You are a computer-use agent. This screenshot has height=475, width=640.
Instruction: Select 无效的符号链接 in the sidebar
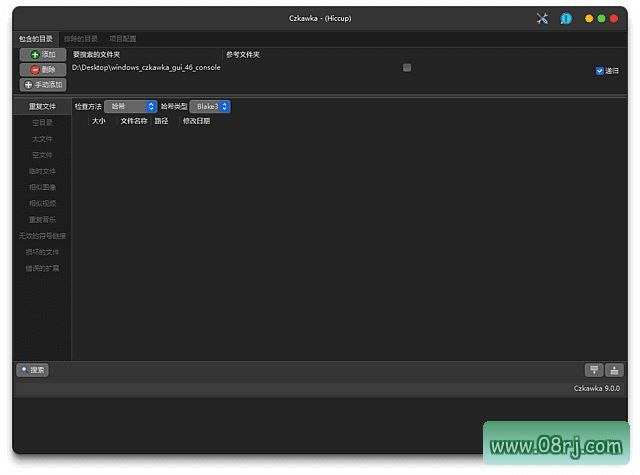click(x=42, y=236)
